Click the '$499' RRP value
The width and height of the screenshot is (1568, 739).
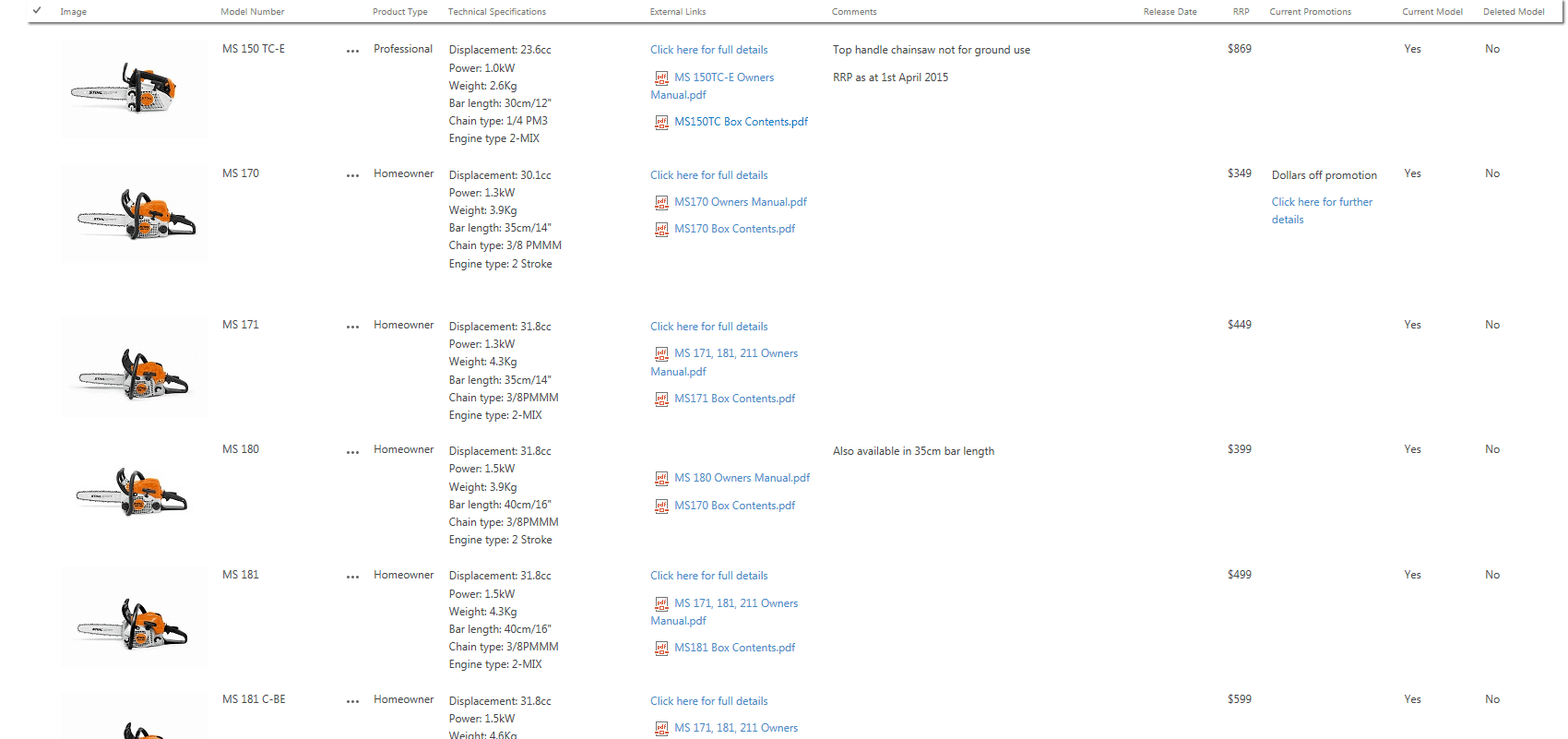(1240, 575)
